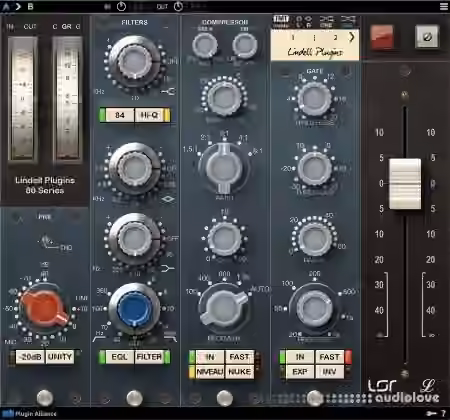Click the GATE threshold knob
The image size is (450, 420).
pos(314,99)
